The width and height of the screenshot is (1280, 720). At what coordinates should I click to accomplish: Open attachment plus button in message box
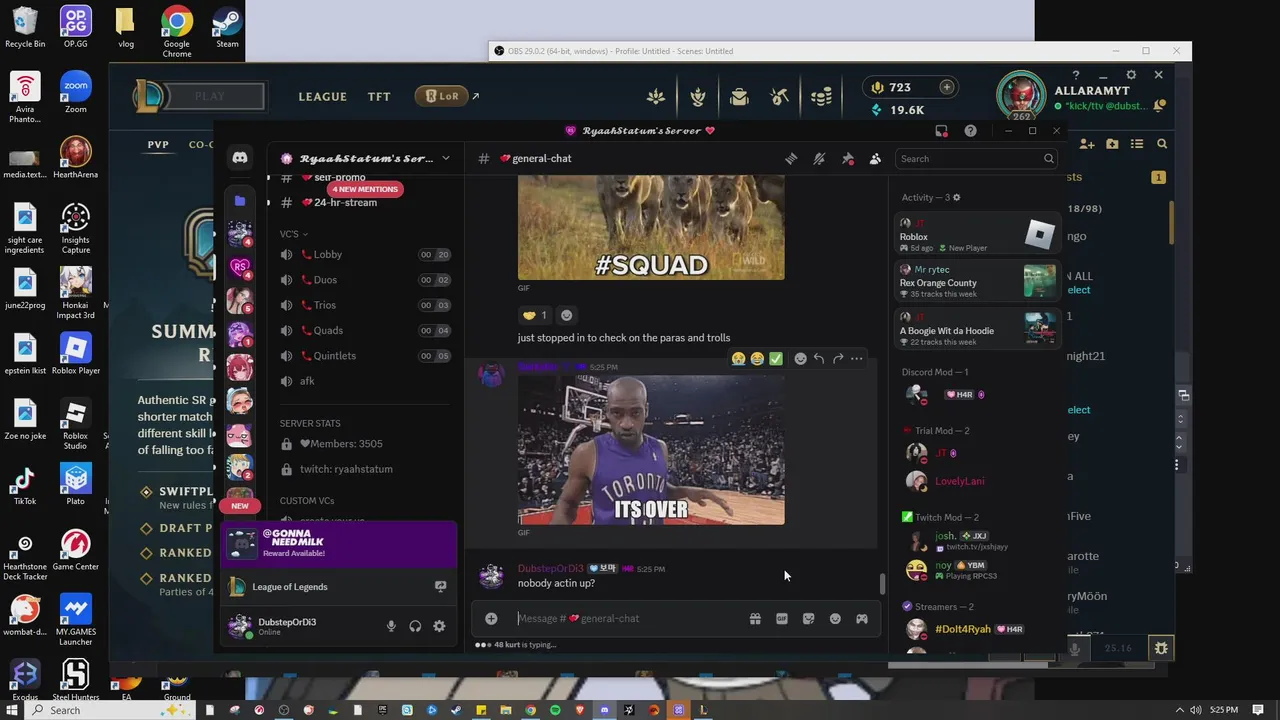(x=491, y=618)
